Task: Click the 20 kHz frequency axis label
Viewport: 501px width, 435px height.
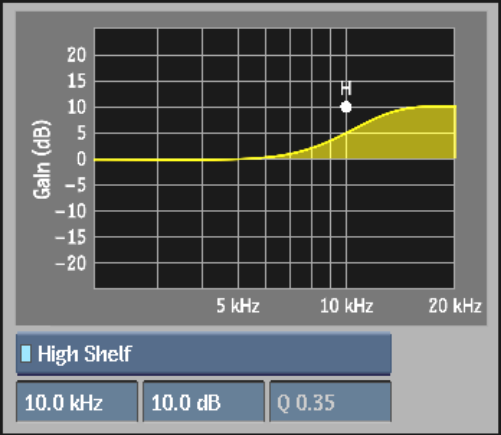Action: point(455,306)
